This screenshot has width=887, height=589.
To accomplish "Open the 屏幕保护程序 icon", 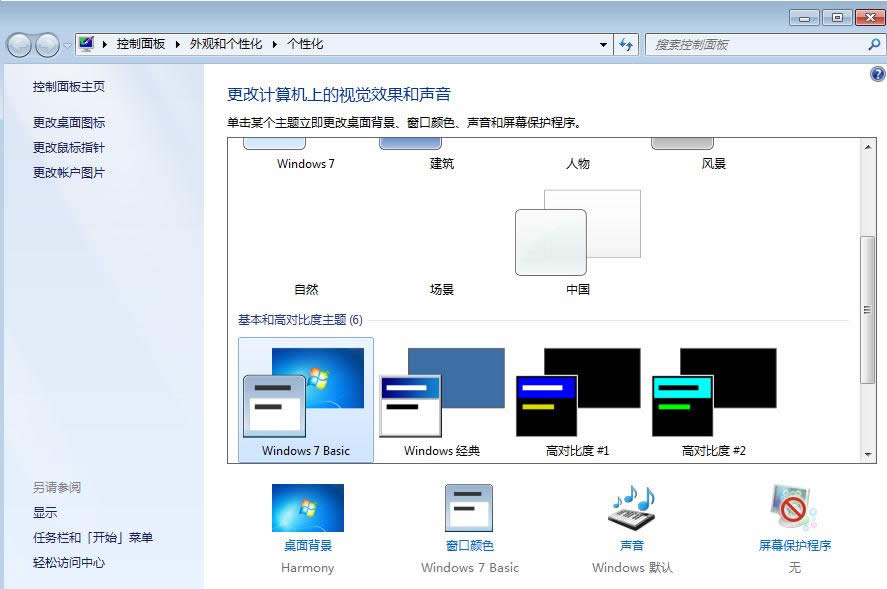I will click(795, 508).
